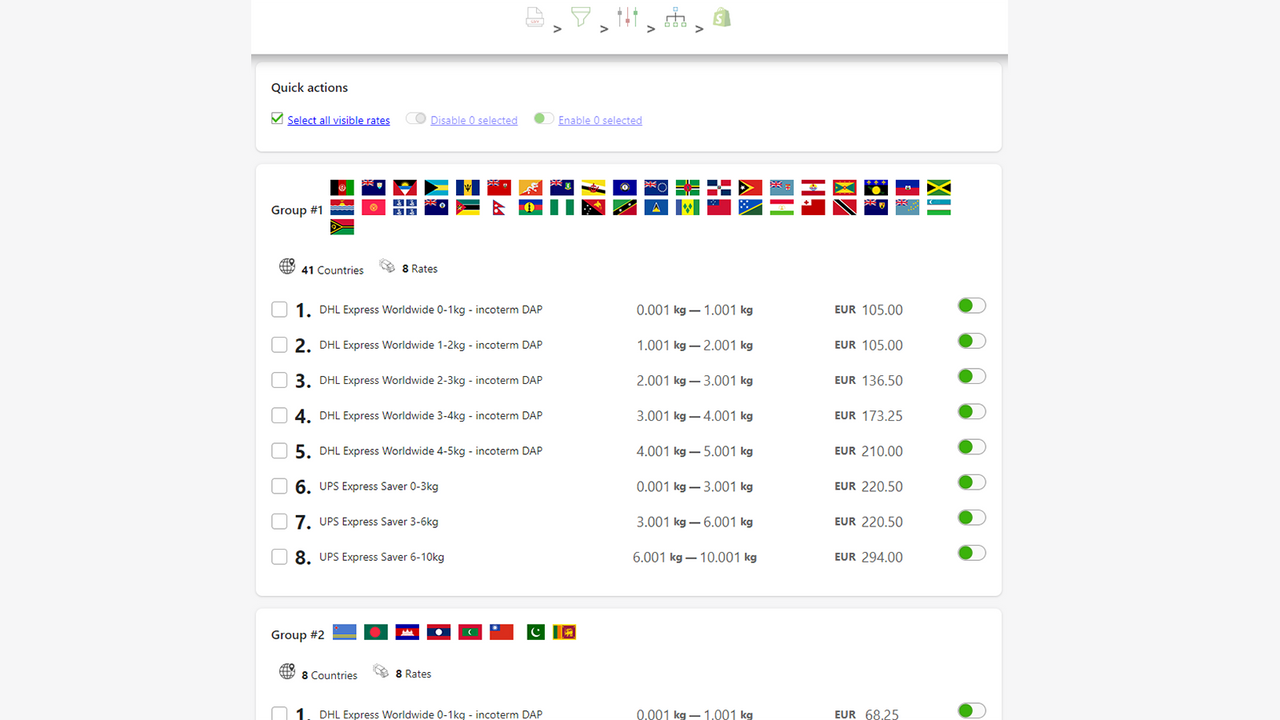
Task: Select the Jamaica flag in Group #1
Action: tap(938, 187)
